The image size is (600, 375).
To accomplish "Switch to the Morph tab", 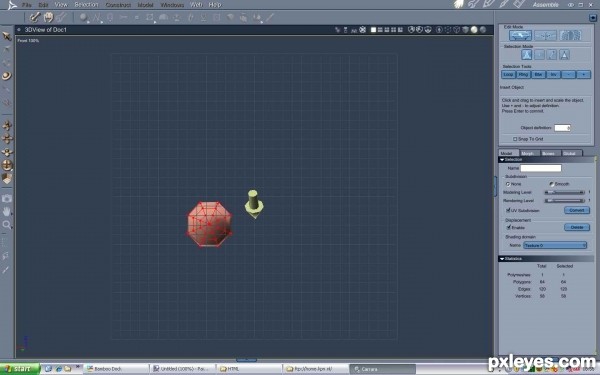I will [528, 153].
